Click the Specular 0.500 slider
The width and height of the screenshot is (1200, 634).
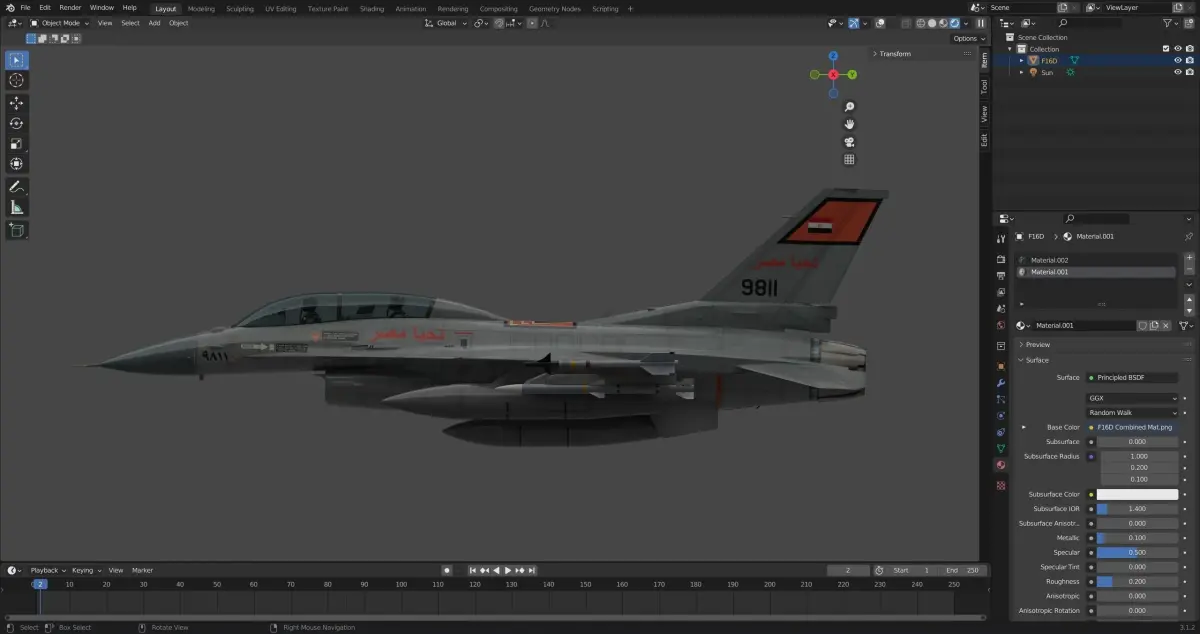1138,552
